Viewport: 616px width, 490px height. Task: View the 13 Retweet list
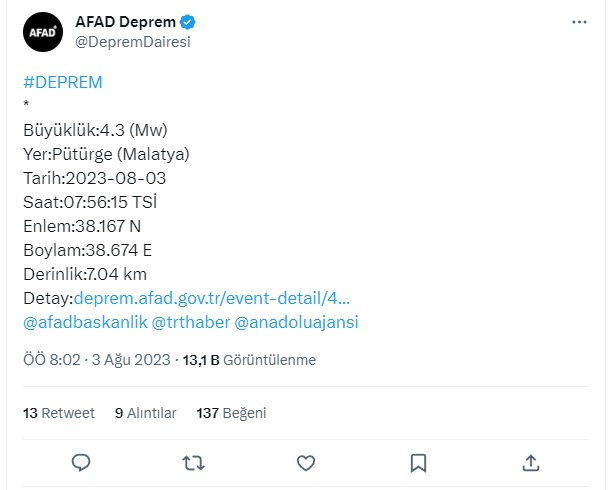[58, 412]
